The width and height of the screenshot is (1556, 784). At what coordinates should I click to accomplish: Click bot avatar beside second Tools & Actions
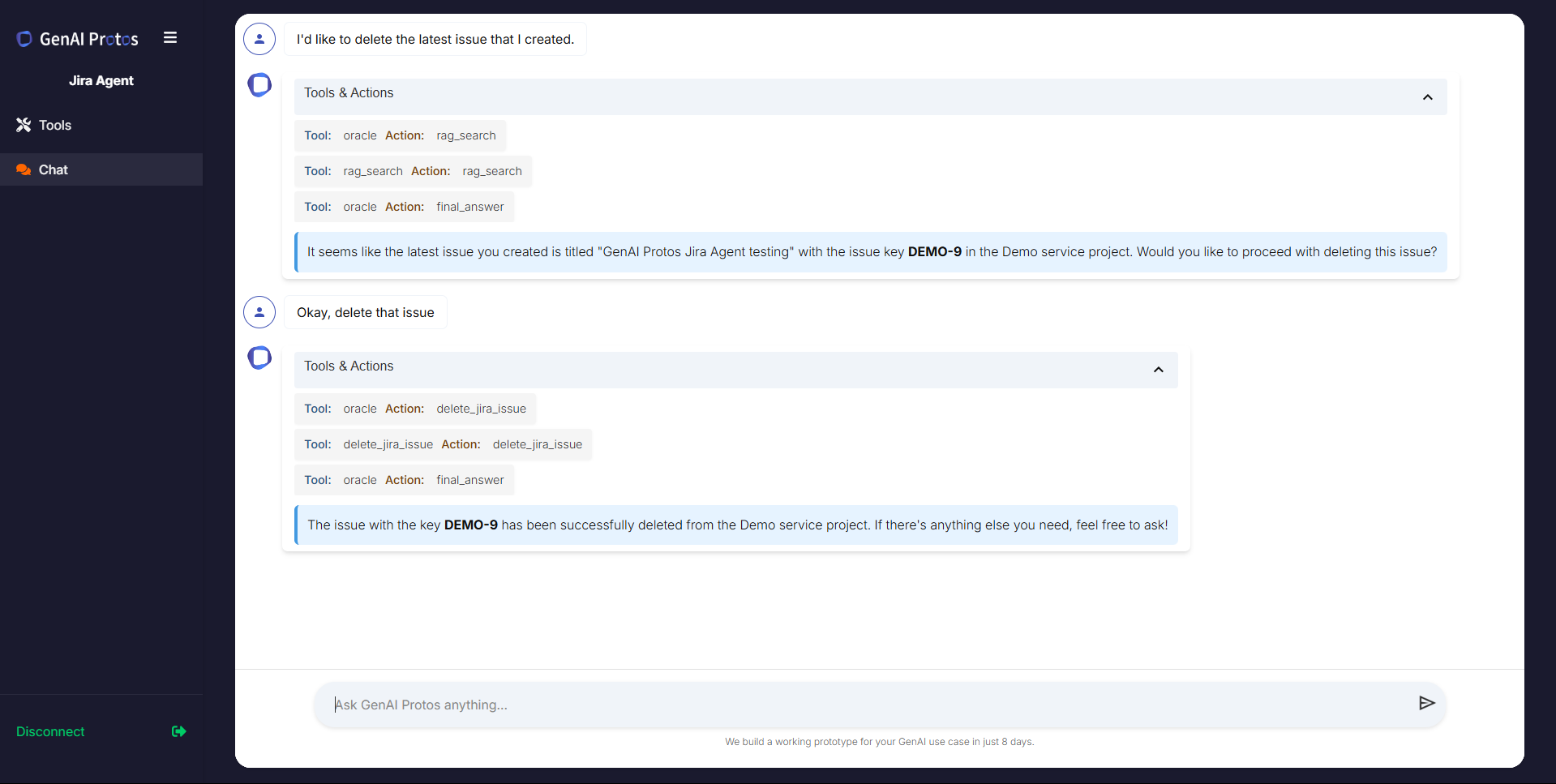click(259, 358)
